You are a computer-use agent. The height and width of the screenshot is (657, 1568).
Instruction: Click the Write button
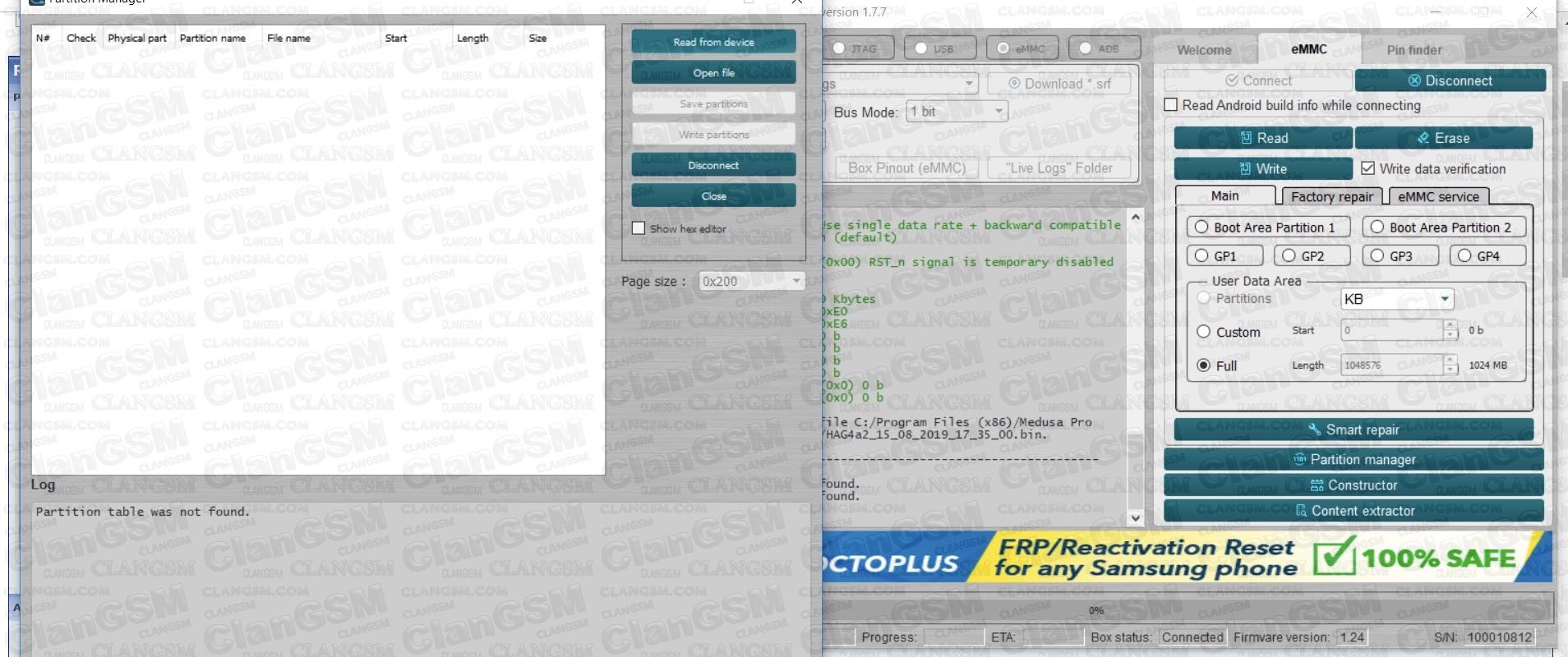click(x=1263, y=168)
